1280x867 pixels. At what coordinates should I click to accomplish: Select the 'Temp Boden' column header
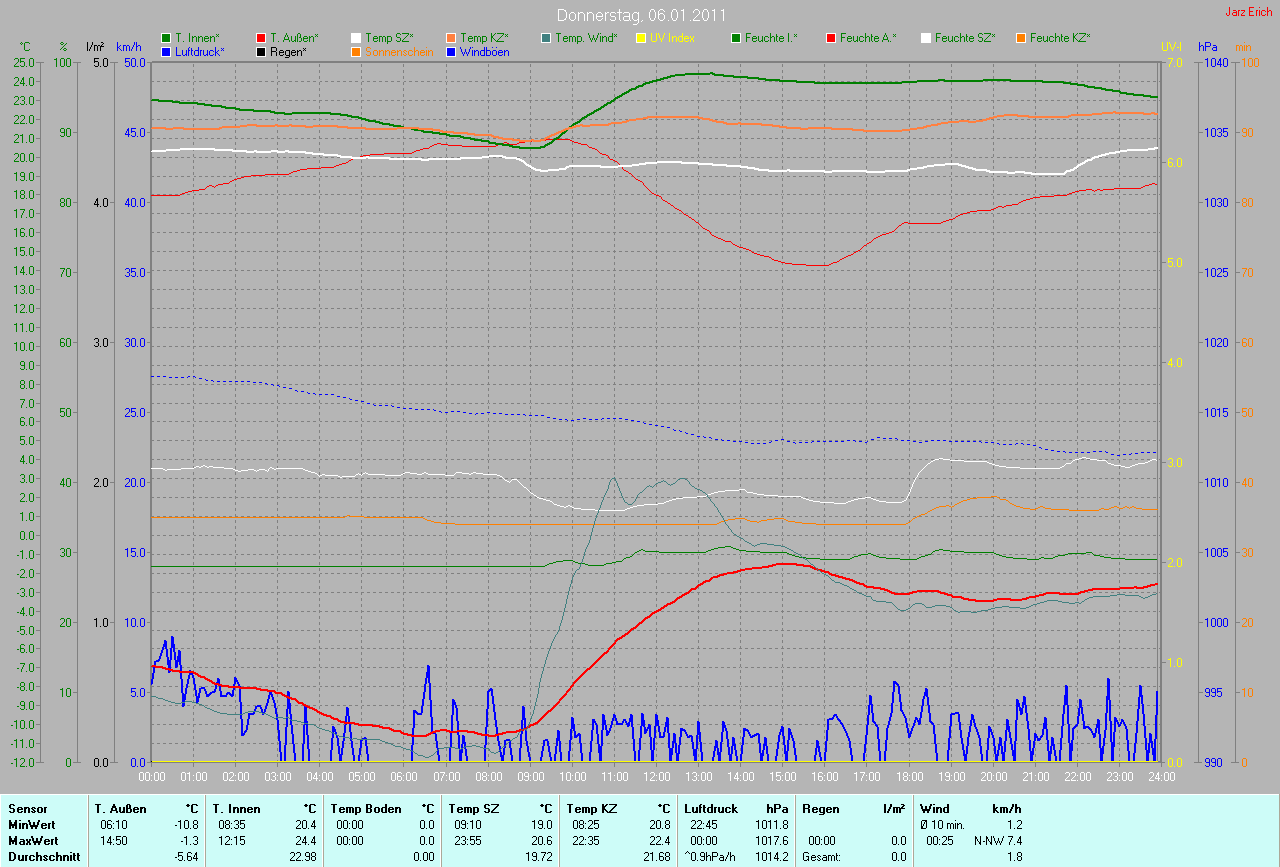[366, 809]
